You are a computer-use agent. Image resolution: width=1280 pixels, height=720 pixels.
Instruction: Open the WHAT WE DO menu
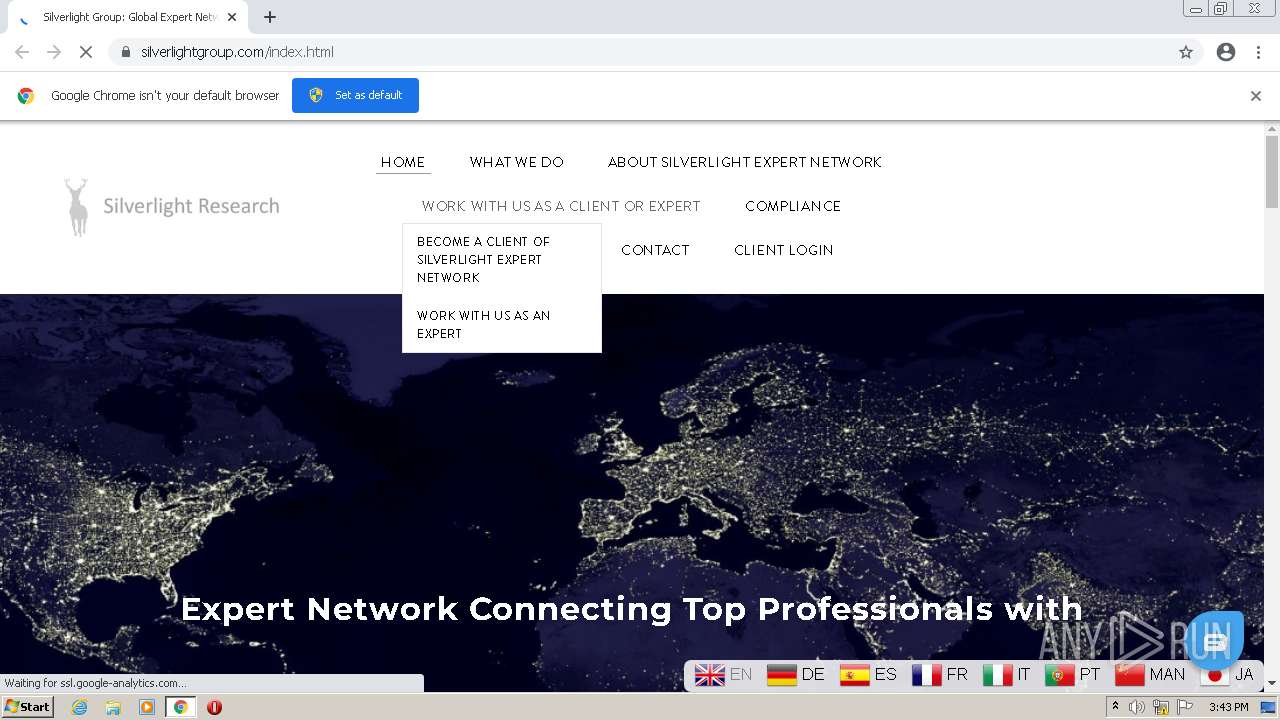516,162
